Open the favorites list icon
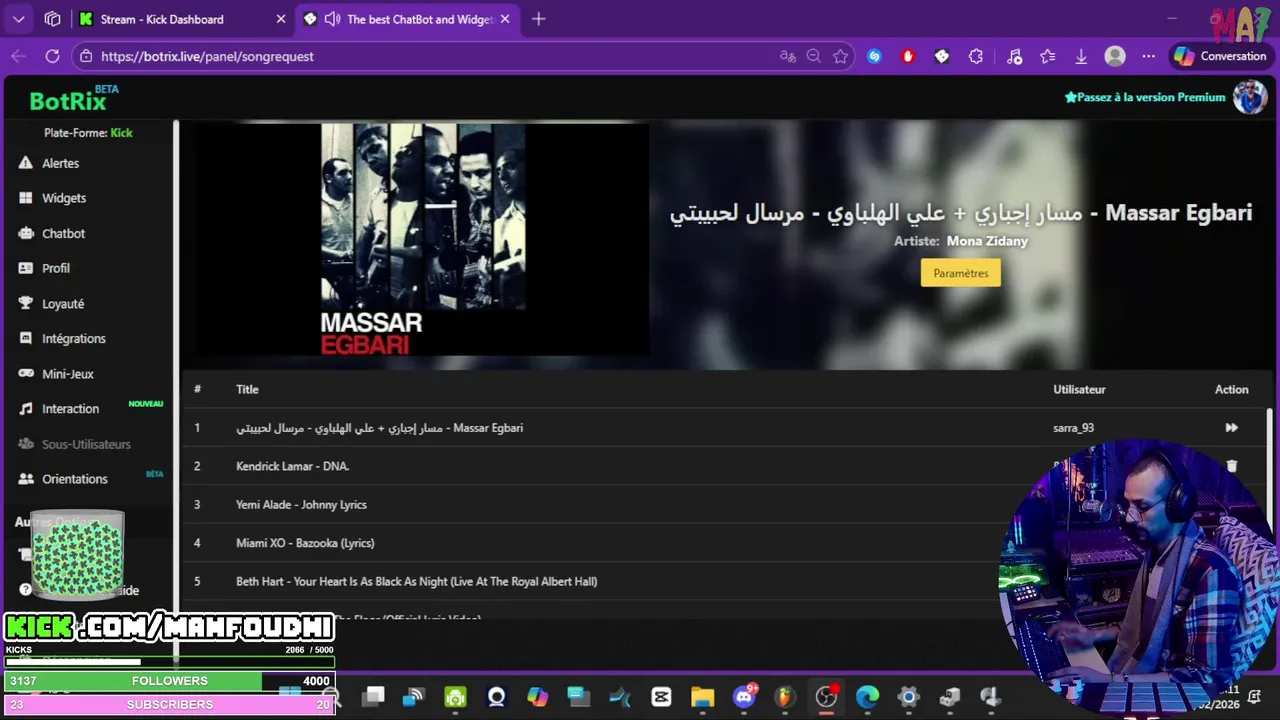This screenshot has width=1280, height=720. coord(1048,56)
